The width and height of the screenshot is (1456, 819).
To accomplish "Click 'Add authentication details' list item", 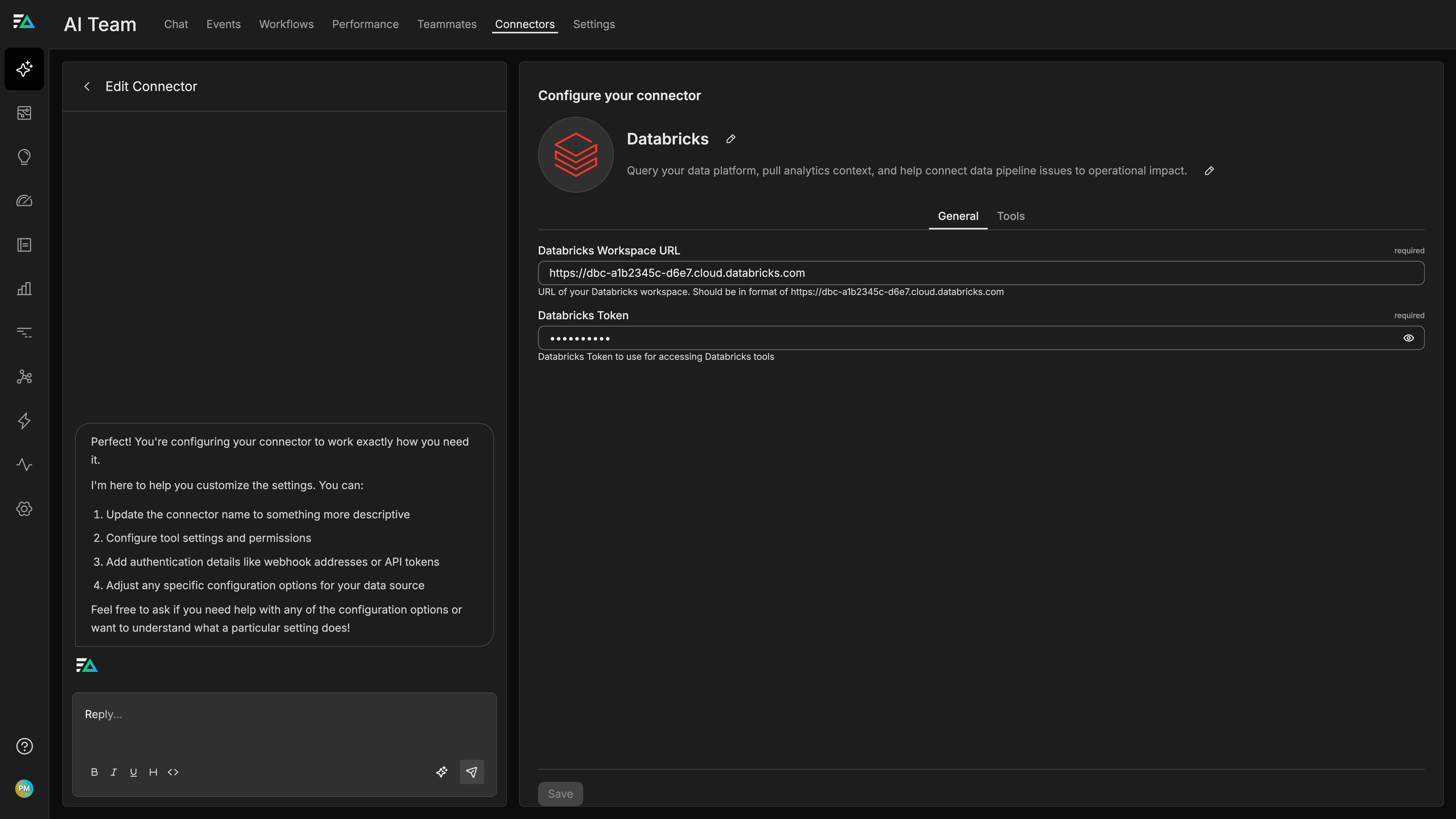I will (x=272, y=562).
